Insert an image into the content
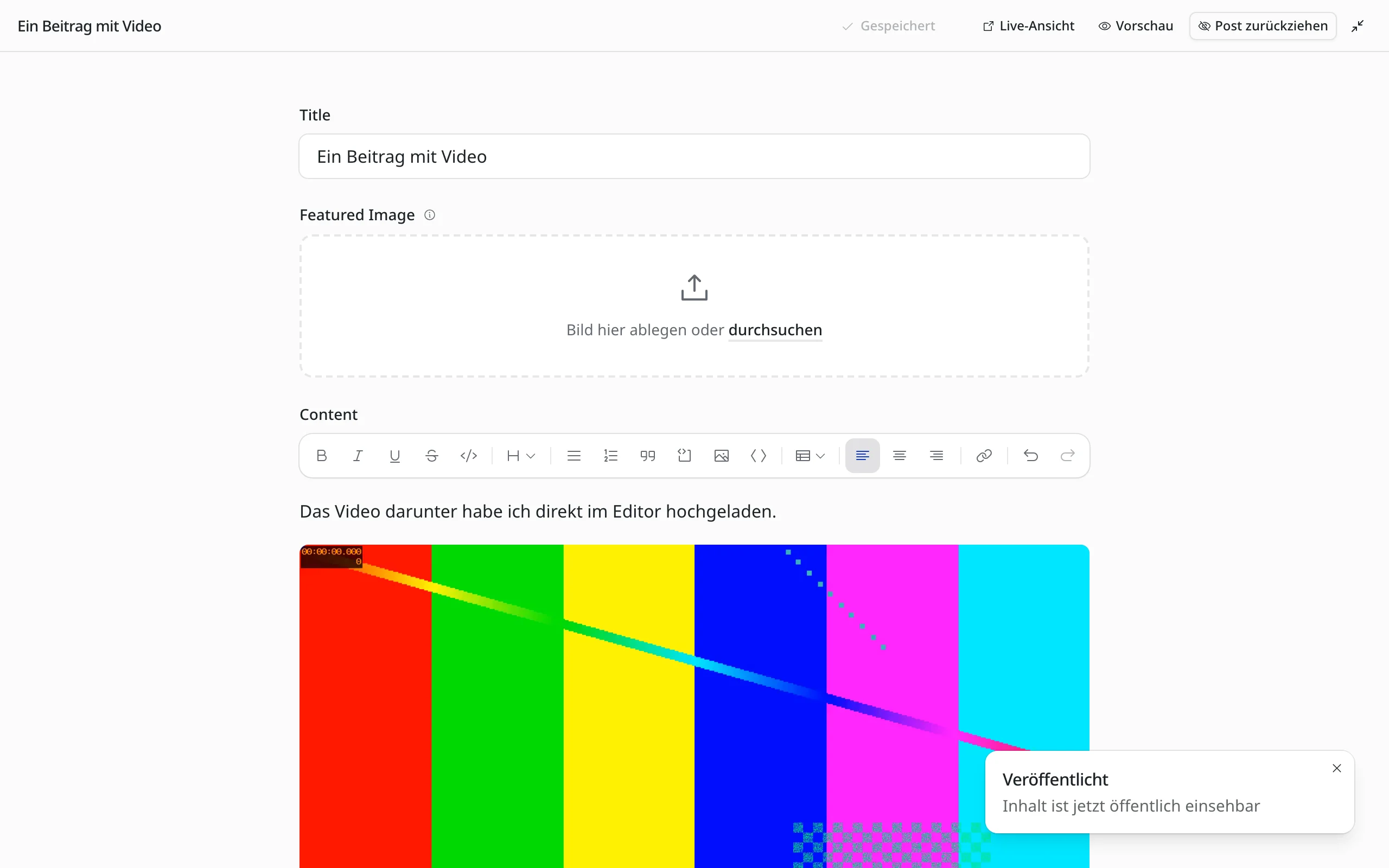The width and height of the screenshot is (1389, 868). coord(722,455)
